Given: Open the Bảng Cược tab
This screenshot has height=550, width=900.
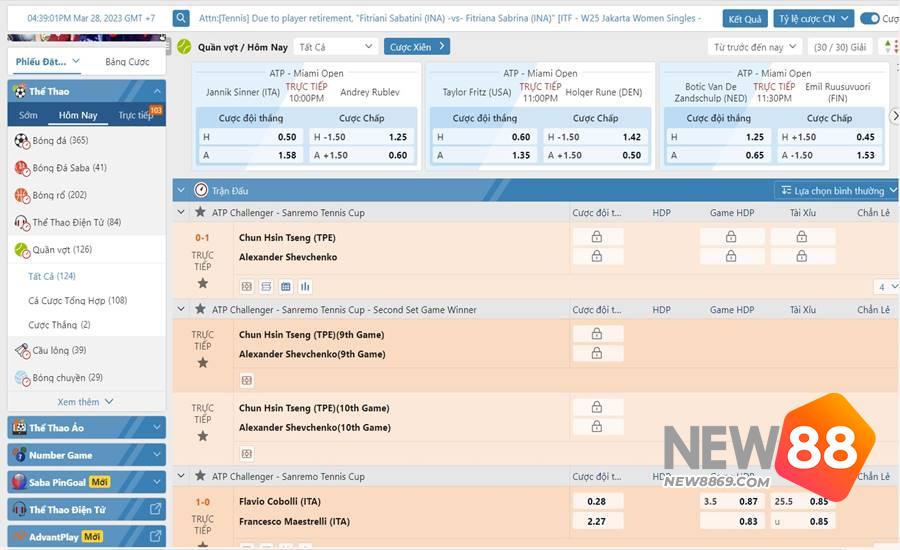Looking at the screenshot, I should [127, 61].
